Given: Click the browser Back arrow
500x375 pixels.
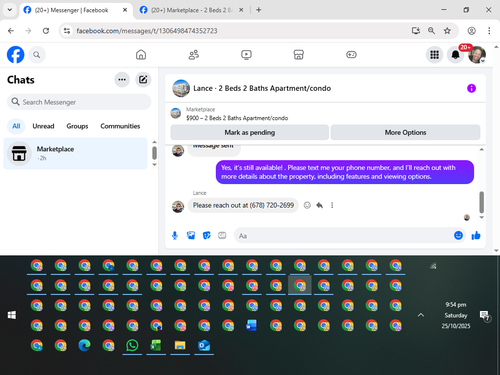Looking at the screenshot, I should [11, 31].
